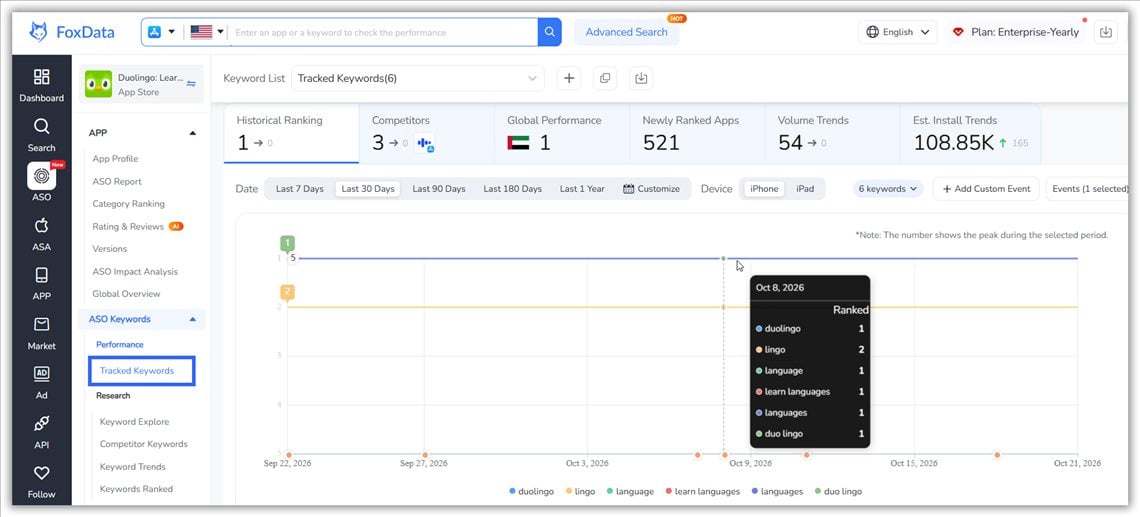This screenshot has height=517, width=1140.
Task: Click the Advanced Search button
Action: [x=626, y=32]
